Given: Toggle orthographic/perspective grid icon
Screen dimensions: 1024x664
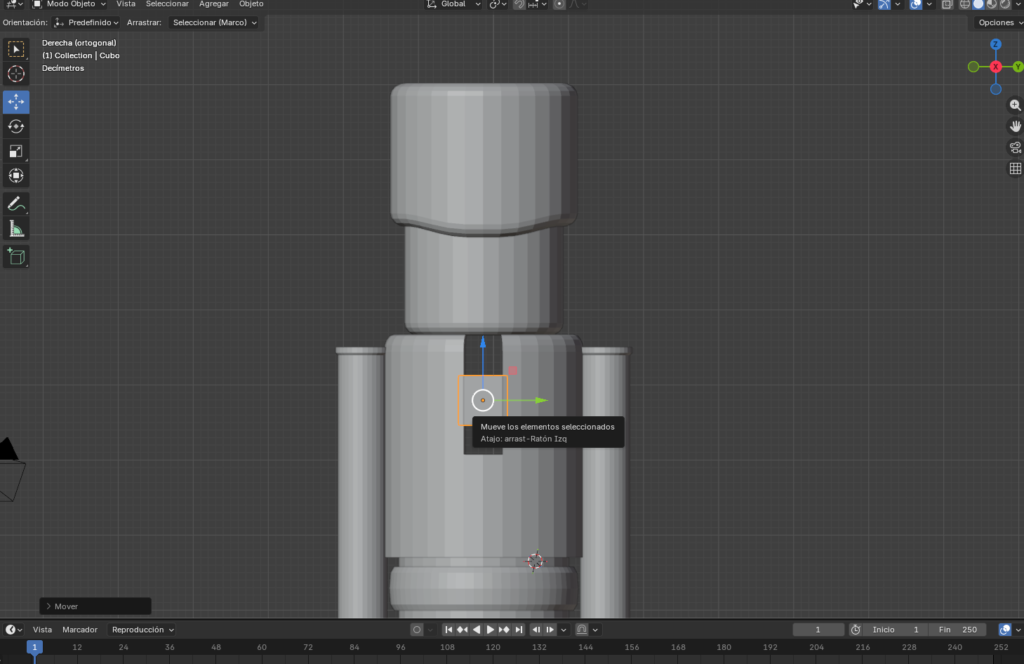Looking at the screenshot, I should (x=1015, y=169).
